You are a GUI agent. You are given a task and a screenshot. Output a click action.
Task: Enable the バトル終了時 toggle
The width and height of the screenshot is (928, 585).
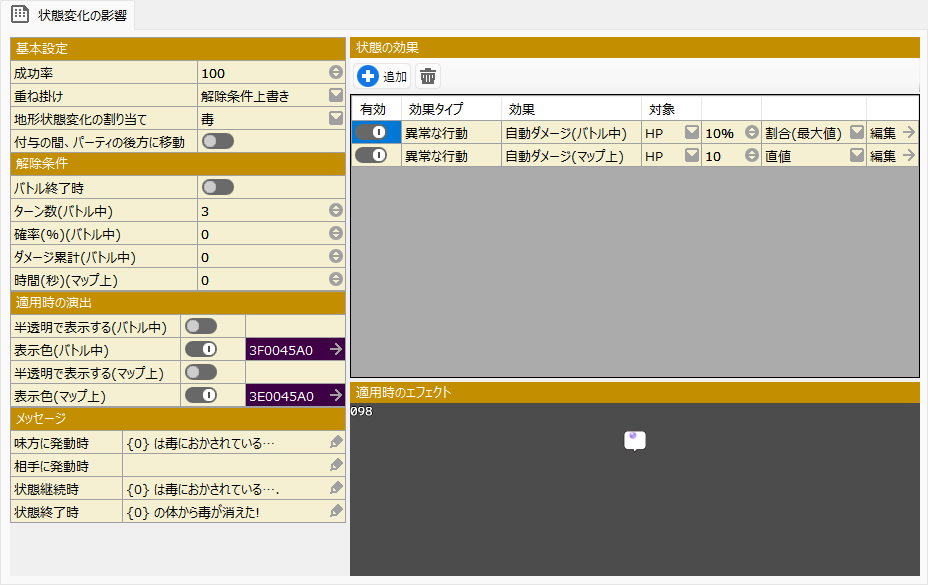coord(217,187)
